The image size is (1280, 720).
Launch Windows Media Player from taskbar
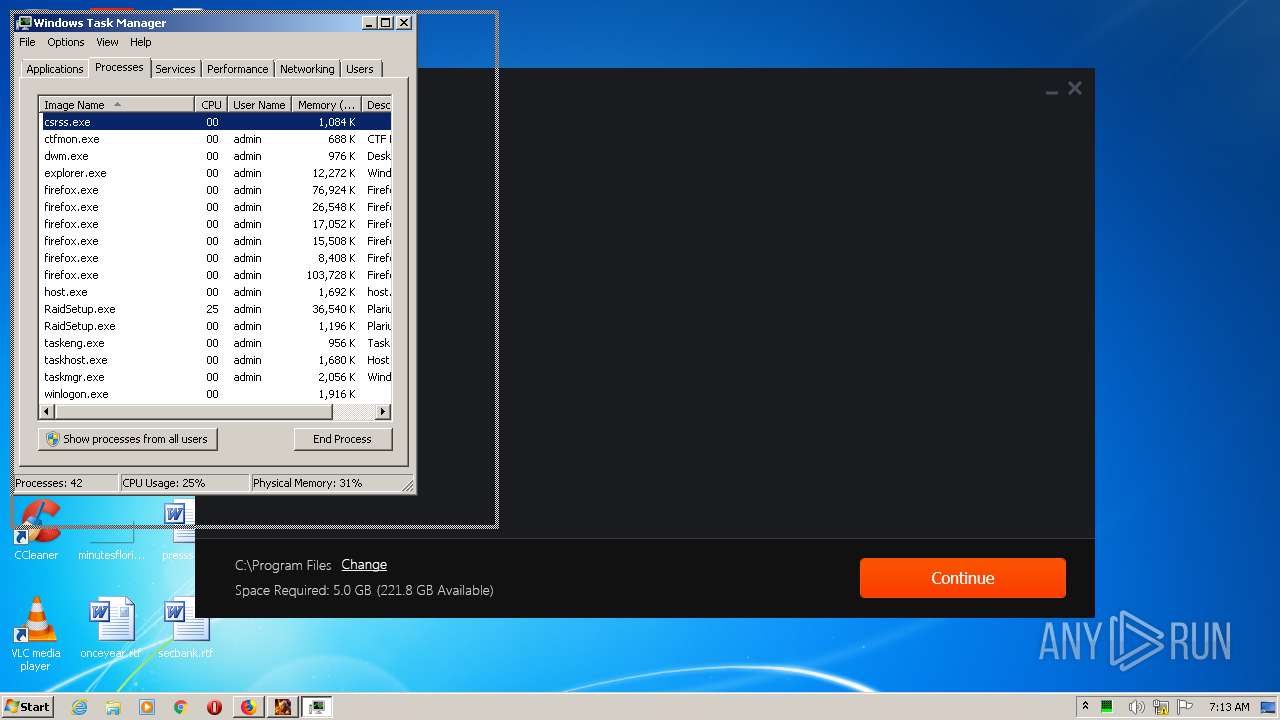[147, 707]
